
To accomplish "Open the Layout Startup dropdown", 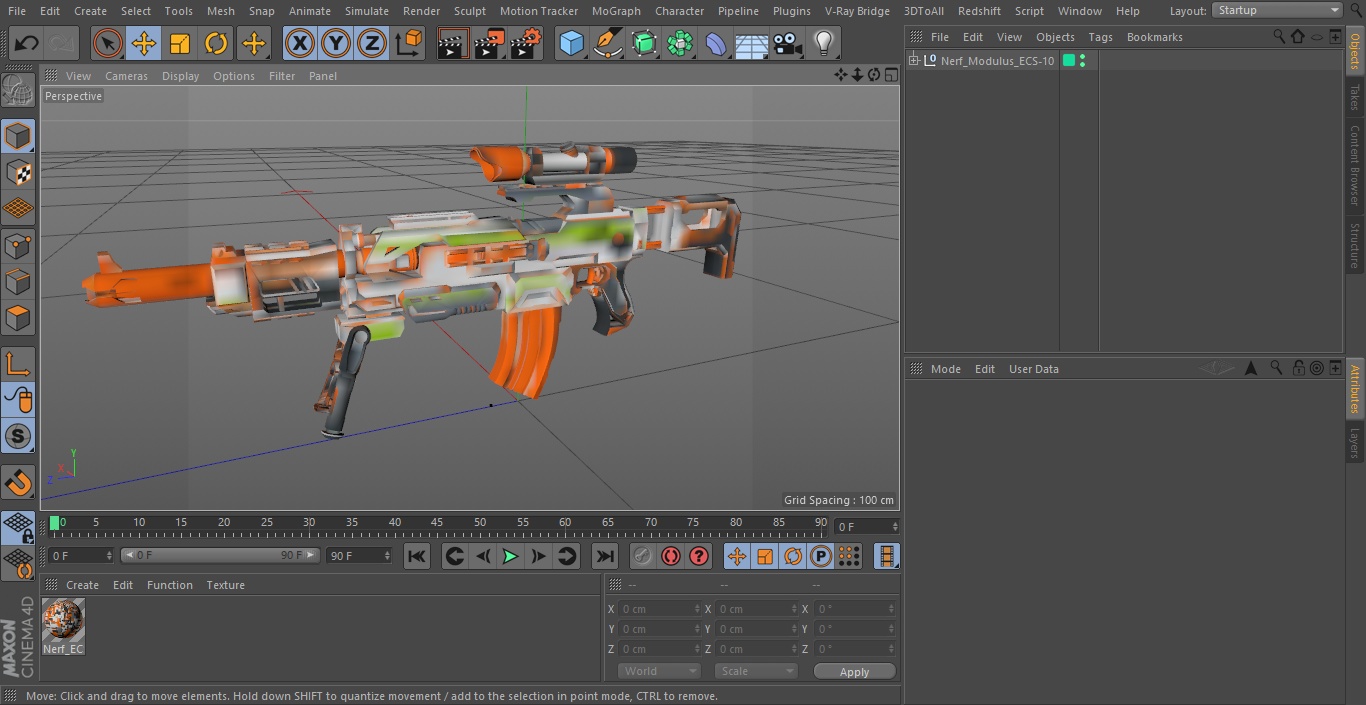I will [1277, 10].
